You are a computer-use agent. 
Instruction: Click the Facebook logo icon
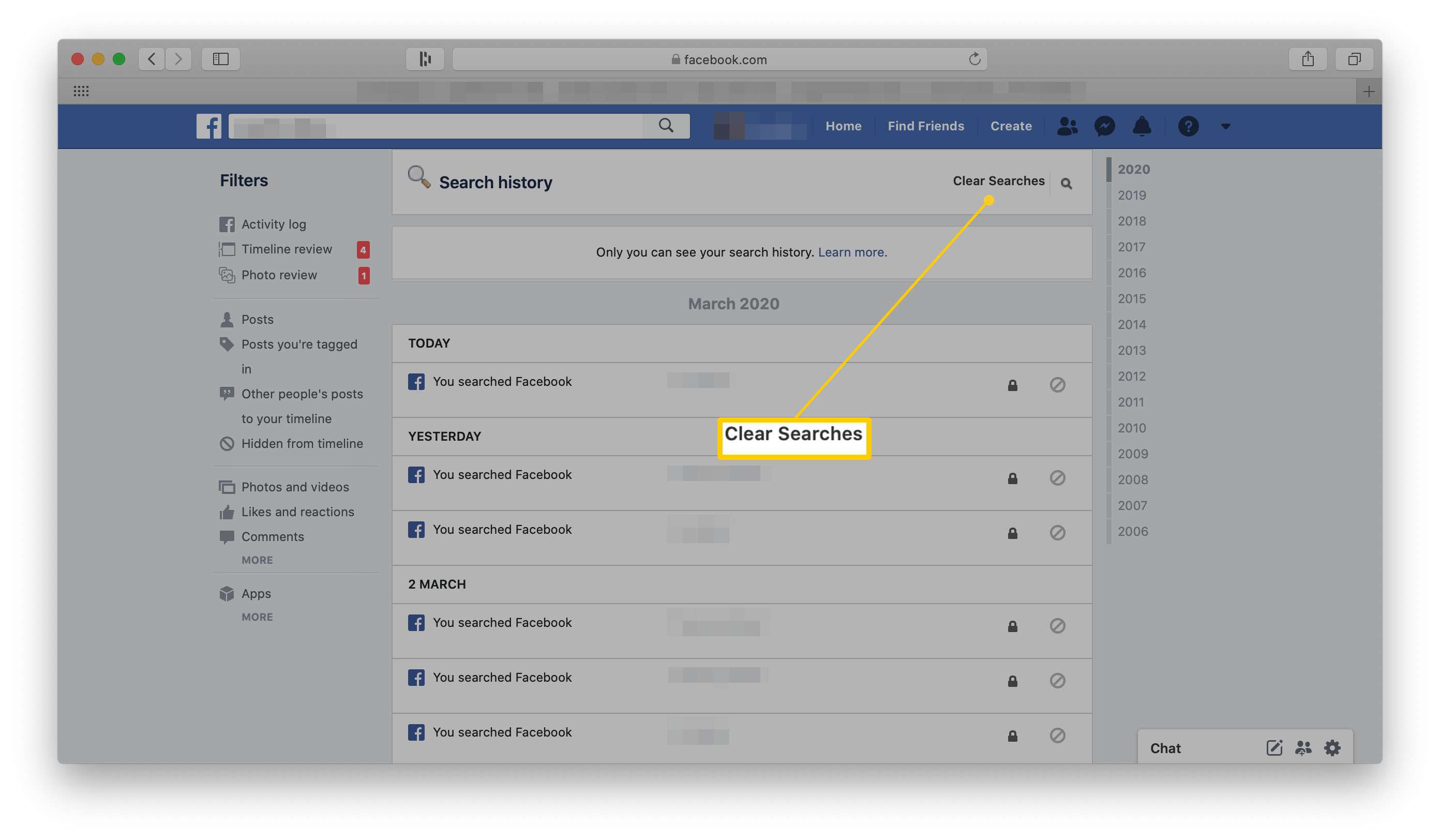(208, 126)
